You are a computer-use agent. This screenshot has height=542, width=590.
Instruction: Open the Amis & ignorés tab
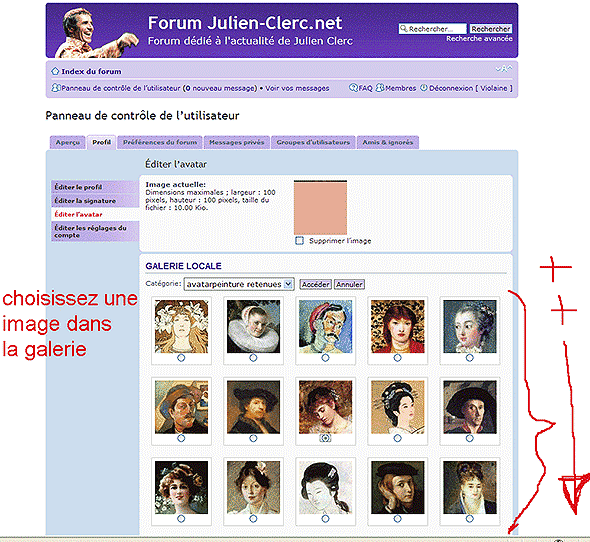[x=388, y=142]
